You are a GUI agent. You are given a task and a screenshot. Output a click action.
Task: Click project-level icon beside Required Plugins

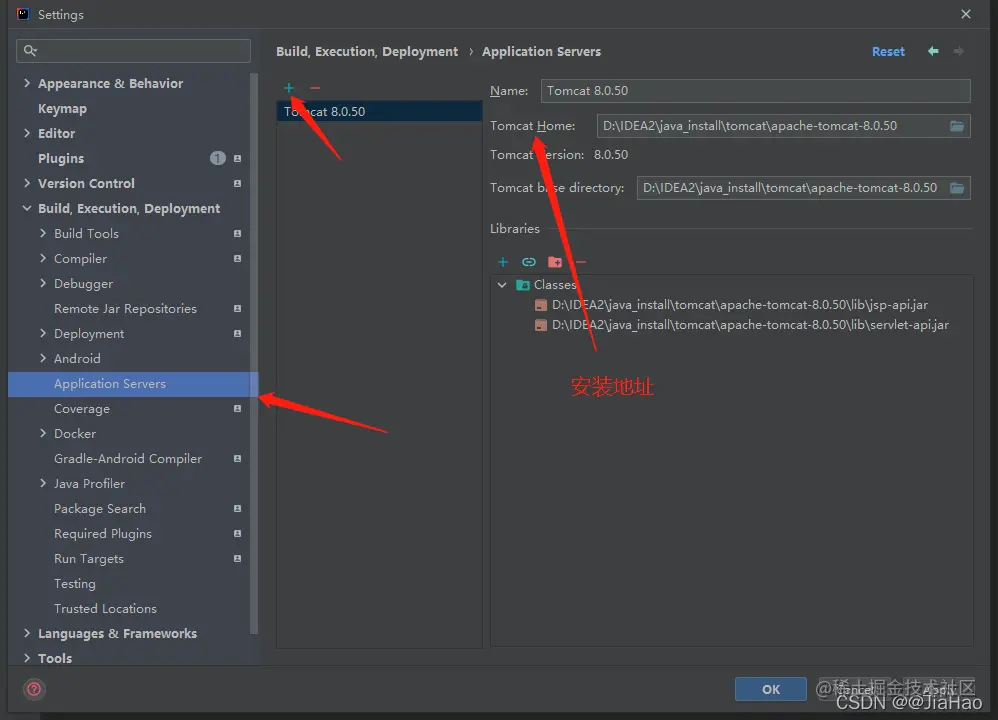point(237,533)
